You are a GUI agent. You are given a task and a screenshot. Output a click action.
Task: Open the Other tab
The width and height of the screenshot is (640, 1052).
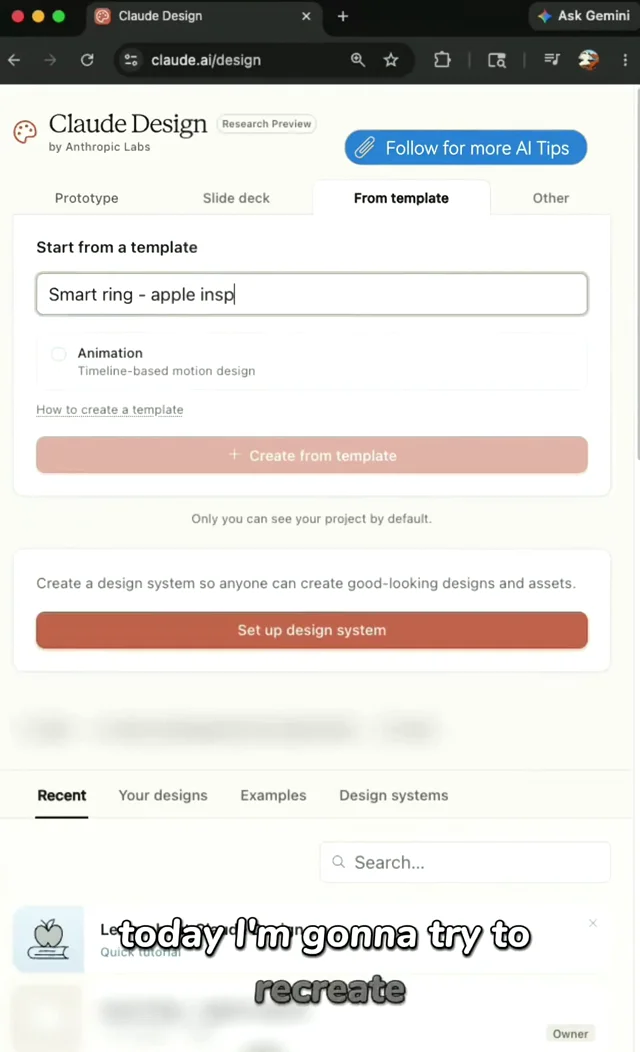(x=551, y=198)
